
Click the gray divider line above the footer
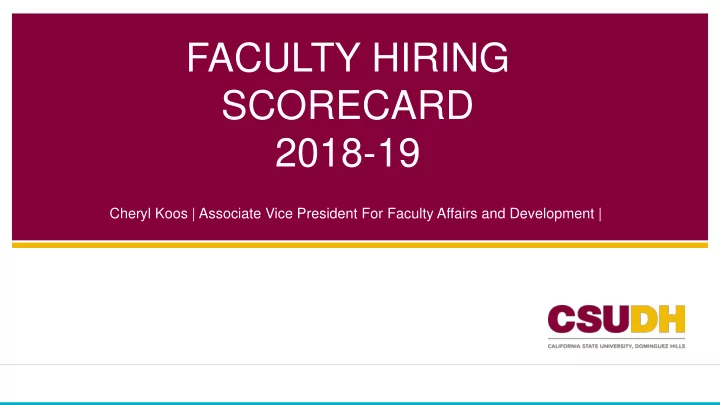click(x=360, y=365)
